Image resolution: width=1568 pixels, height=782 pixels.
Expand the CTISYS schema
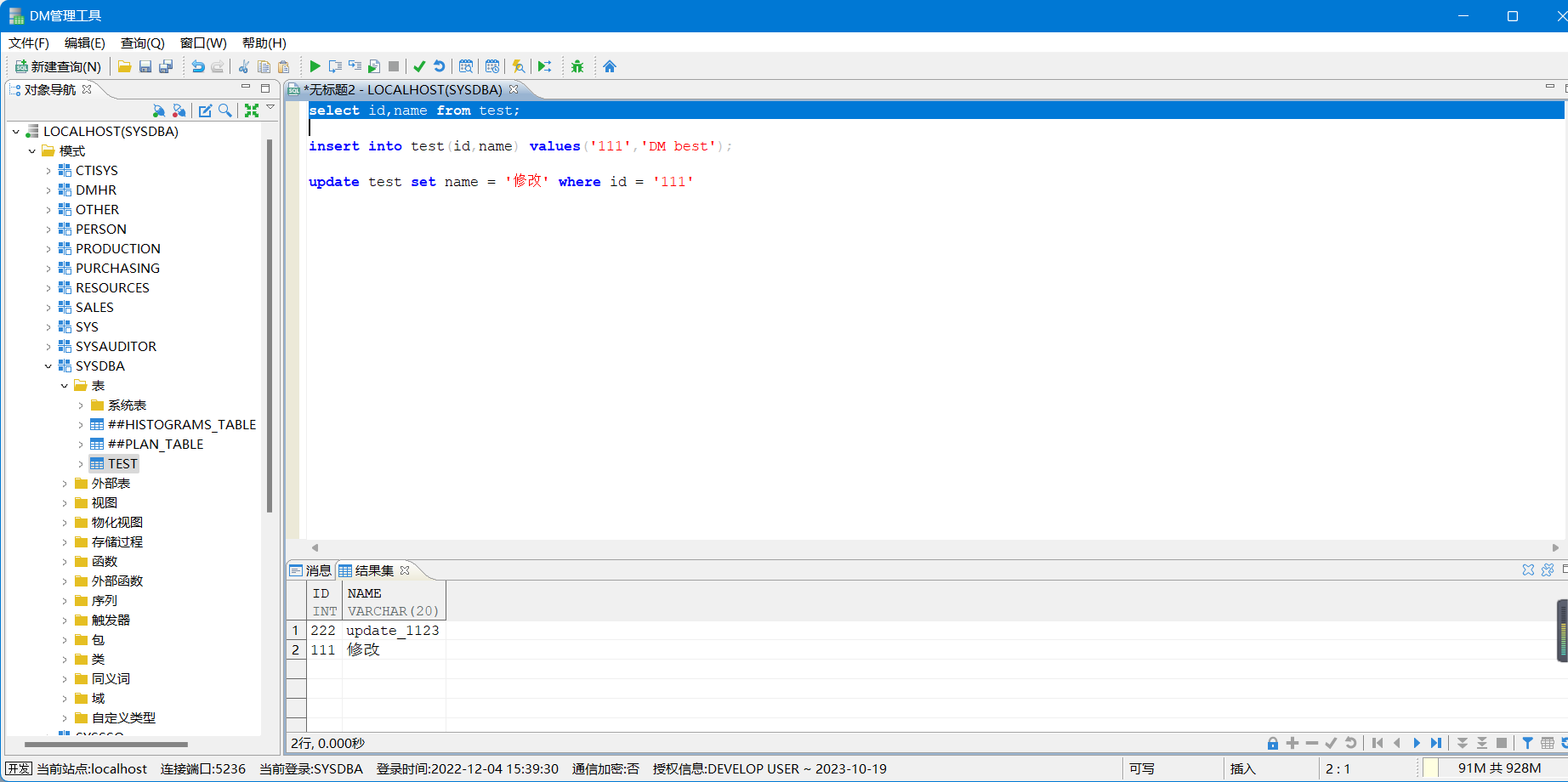(x=48, y=171)
